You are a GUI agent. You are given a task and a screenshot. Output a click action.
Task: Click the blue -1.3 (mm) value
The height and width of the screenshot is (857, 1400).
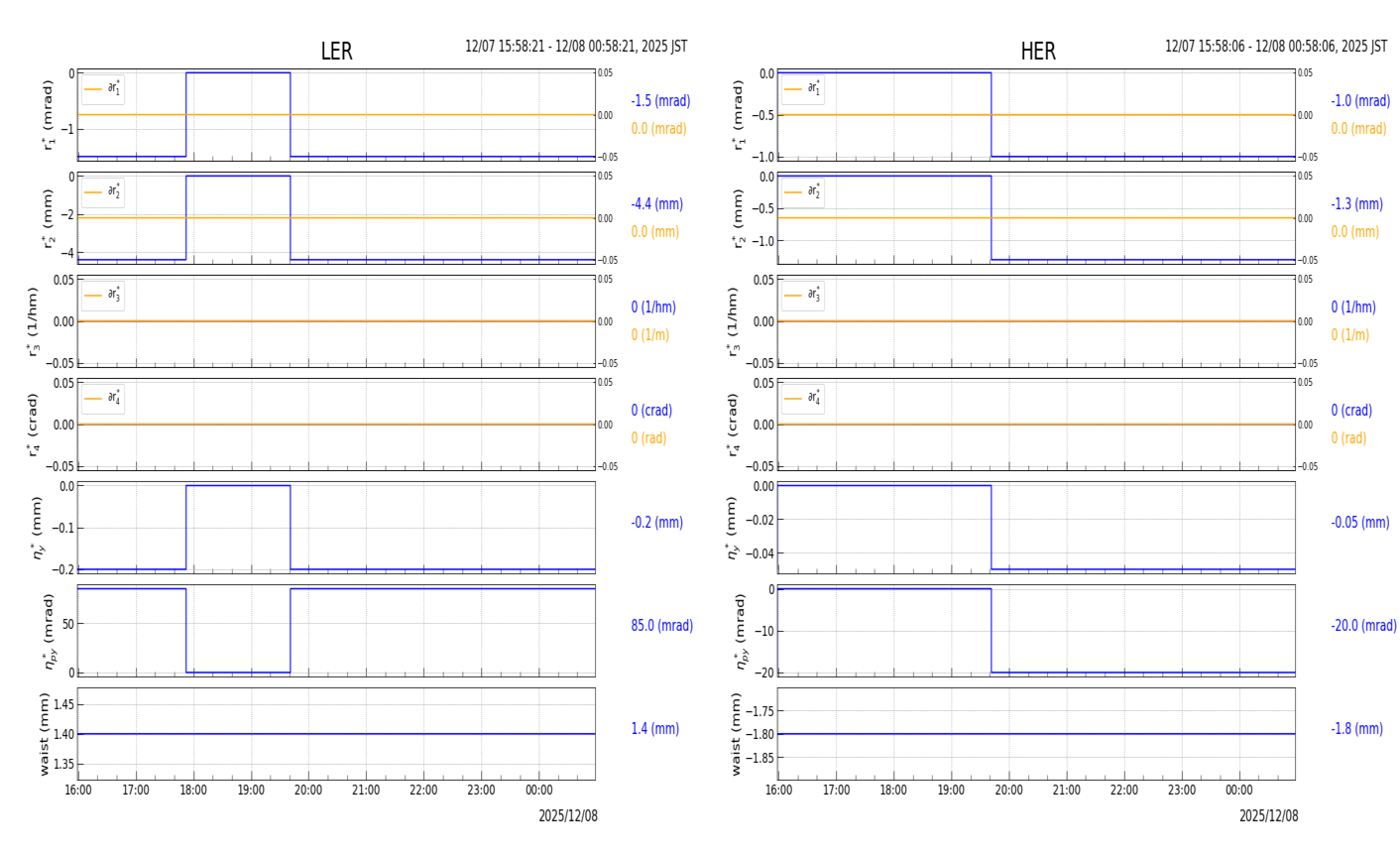[1356, 204]
